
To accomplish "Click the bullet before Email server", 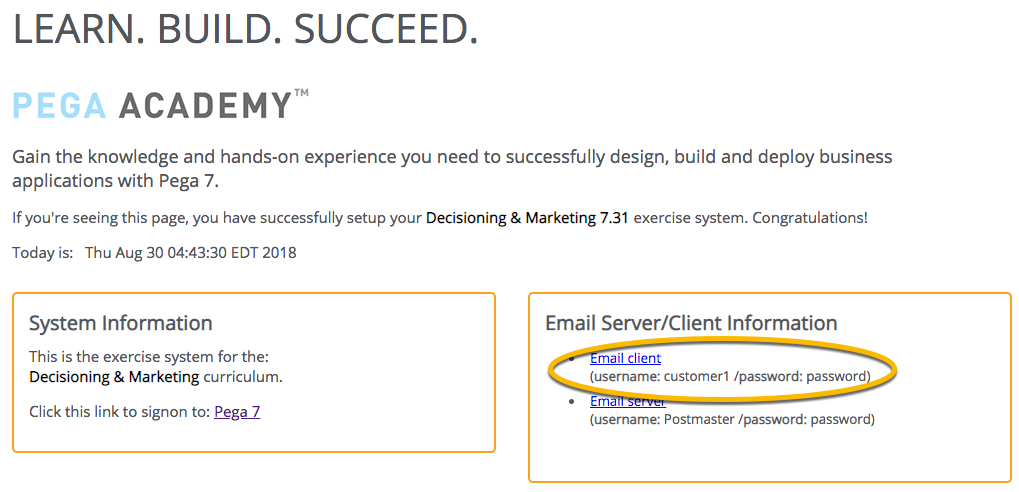I will click(571, 402).
